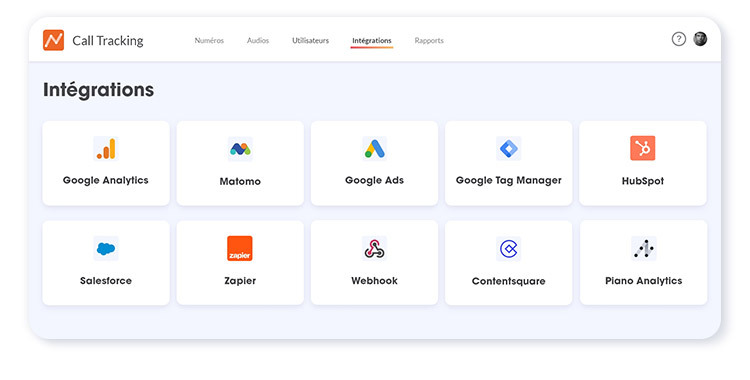The image size is (750, 380).
Task: Click the Google Analytics label
Action: [x=106, y=180]
